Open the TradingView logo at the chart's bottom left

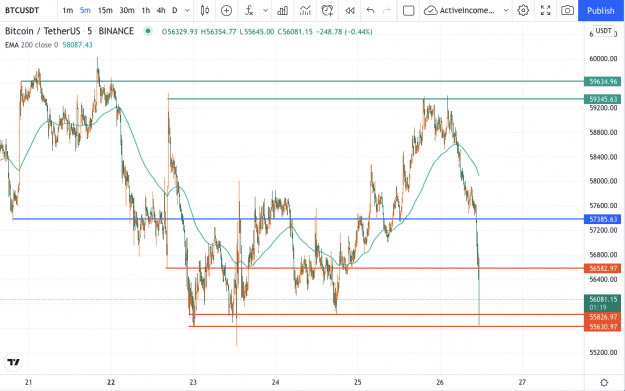(x=14, y=362)
